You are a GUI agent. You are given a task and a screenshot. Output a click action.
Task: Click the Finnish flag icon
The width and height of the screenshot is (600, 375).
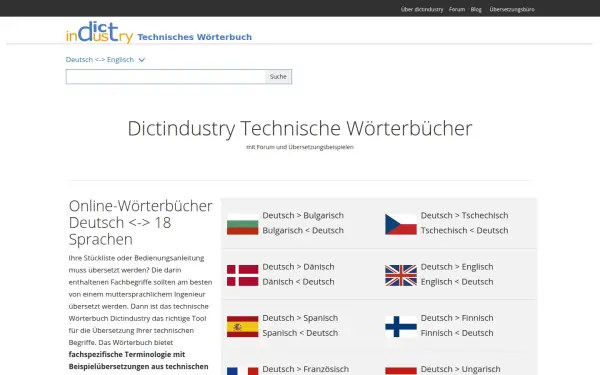401,326
